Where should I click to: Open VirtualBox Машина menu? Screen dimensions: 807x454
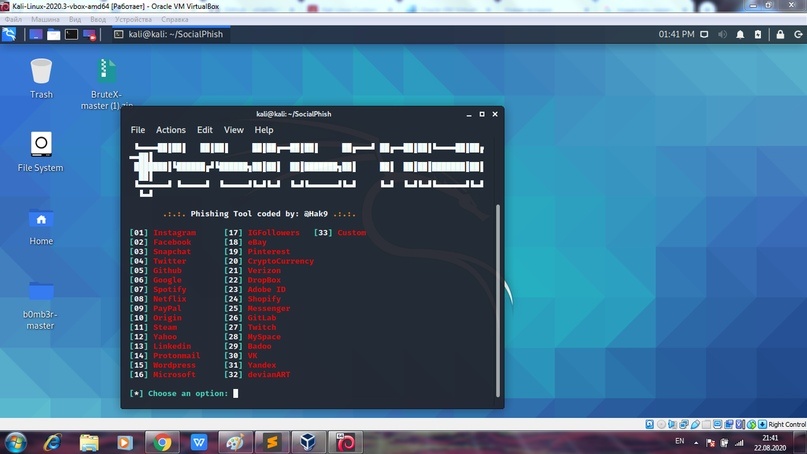click(45, 20)
